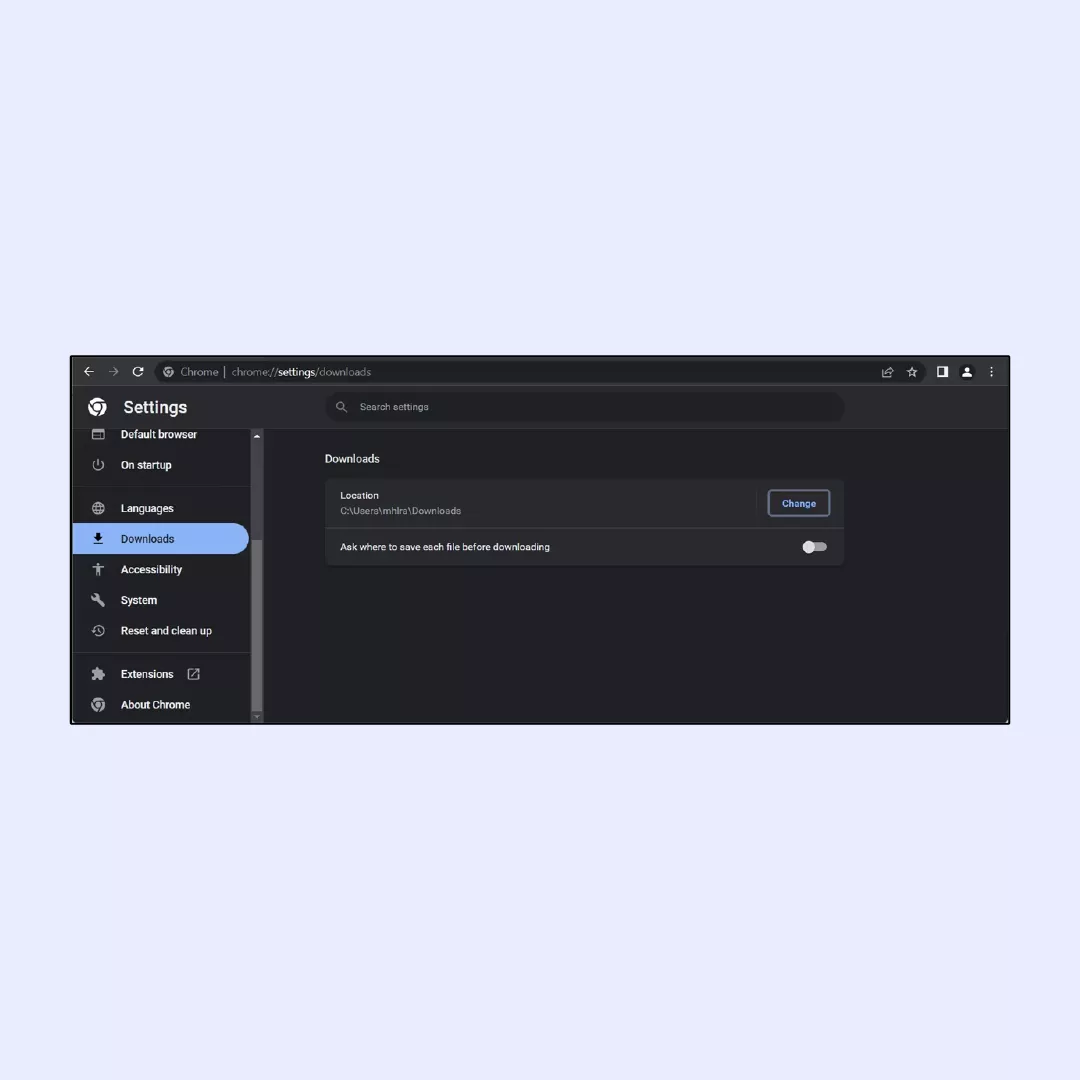Image resolution: width=1080 pixels, height=1080 pixels.
Task: Open Extensions page from the sidebar
Action: click(162, 674)
